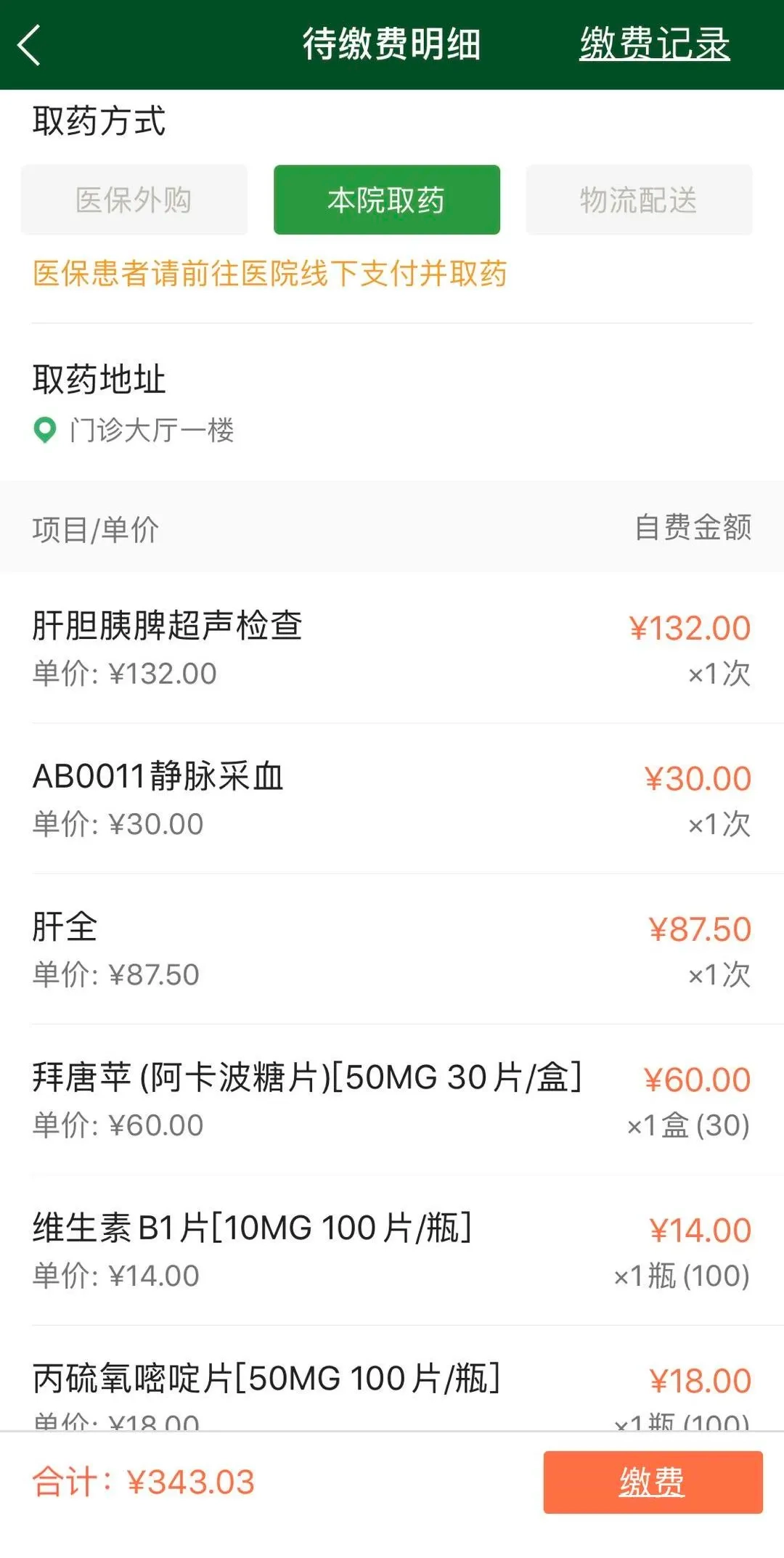Image resolution: width=784 pixels, height=1558 pixels.
Task: Tap the 自费金额 column header
Action: pyautogui.click(x=693, y=528)
